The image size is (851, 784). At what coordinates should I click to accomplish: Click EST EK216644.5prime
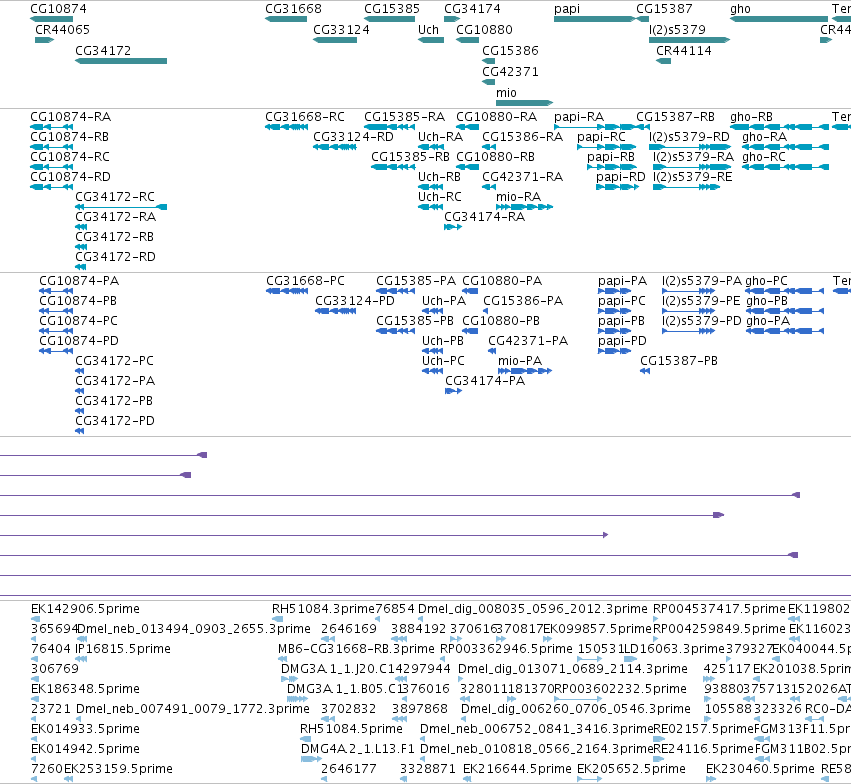[x=517, y=769]
